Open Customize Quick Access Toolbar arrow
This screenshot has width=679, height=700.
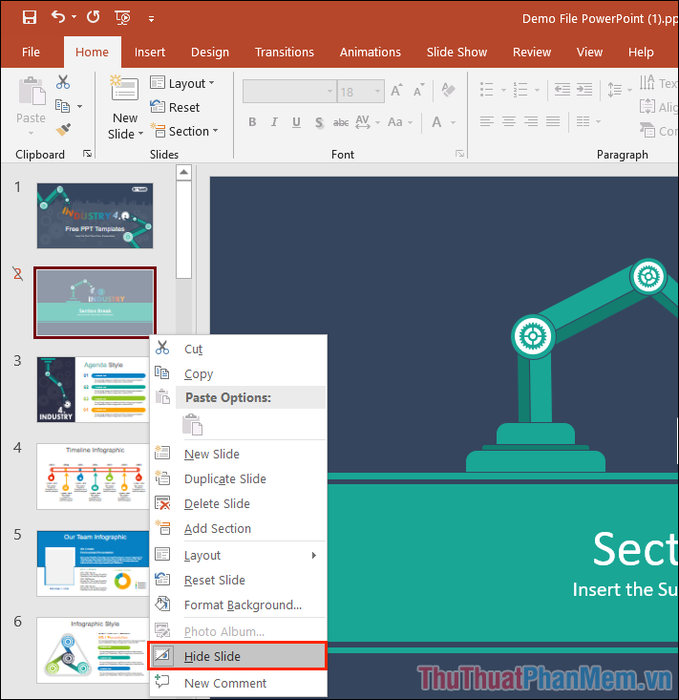click(151, 19)
